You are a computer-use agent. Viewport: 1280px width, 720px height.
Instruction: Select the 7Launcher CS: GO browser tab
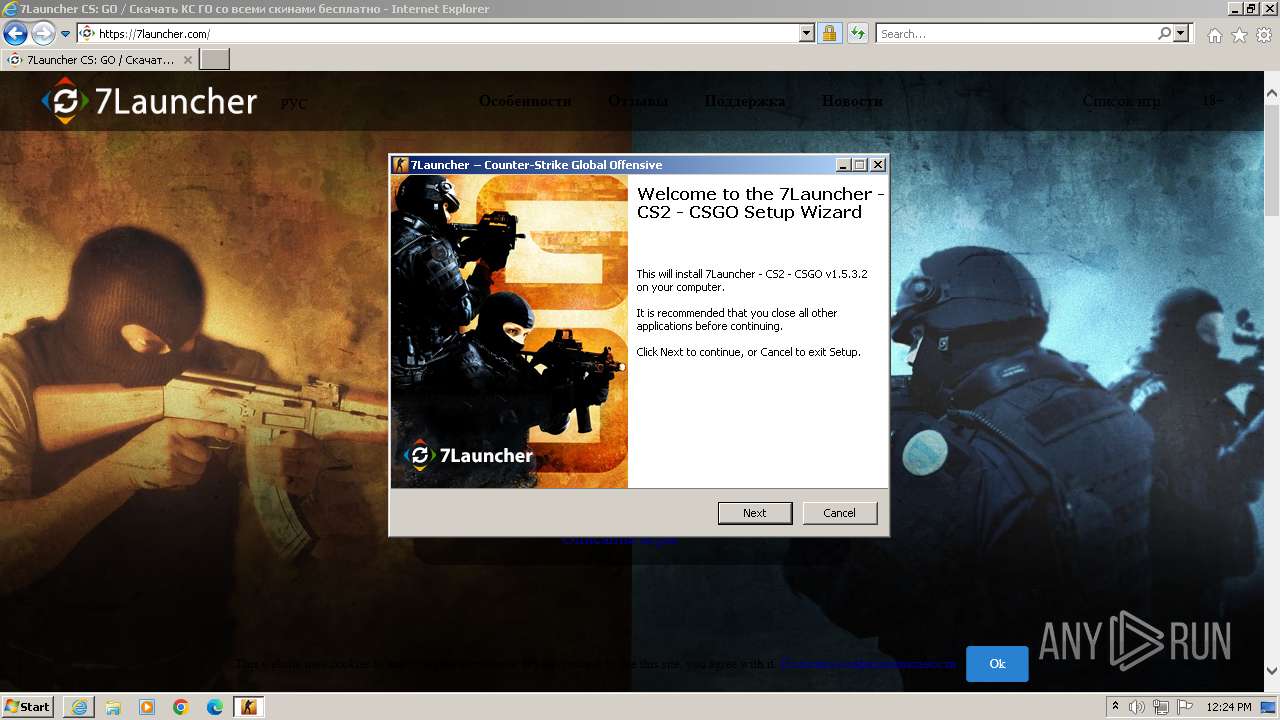tap(100, 60)
